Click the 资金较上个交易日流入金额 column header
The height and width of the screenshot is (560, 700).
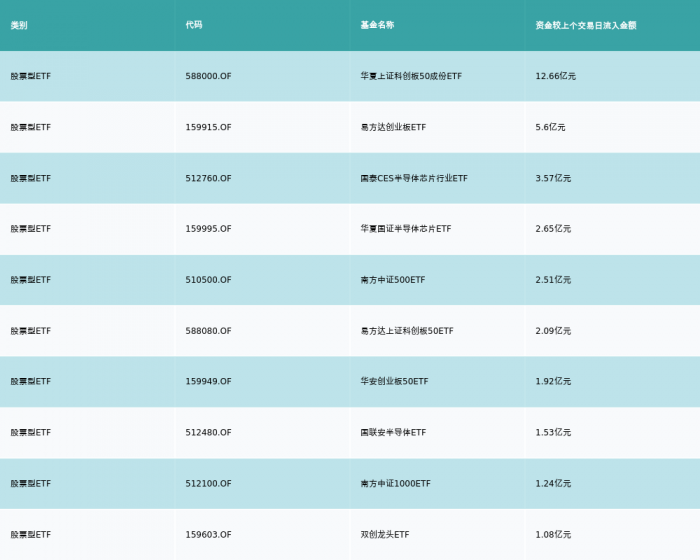click(586, 25)
